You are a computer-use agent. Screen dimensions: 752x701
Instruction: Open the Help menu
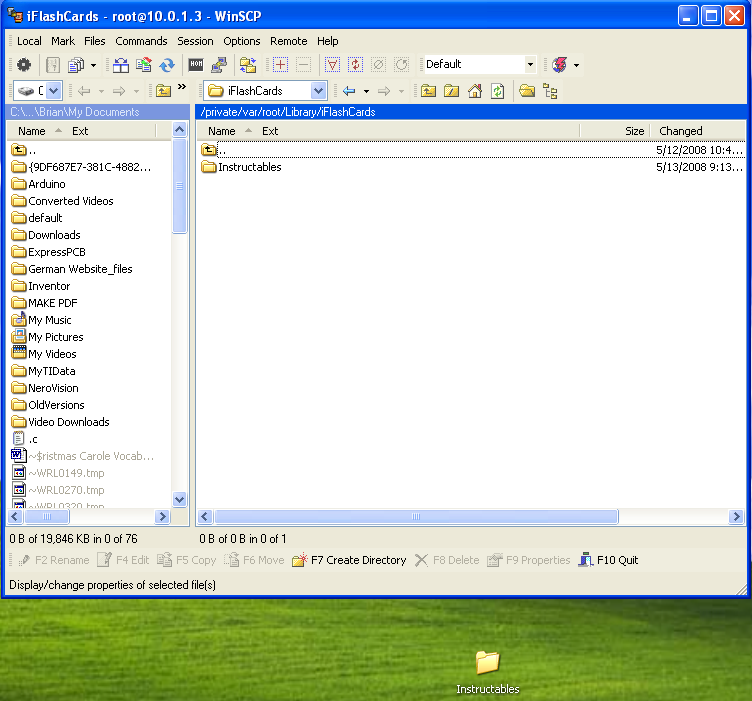pos(328,41)
